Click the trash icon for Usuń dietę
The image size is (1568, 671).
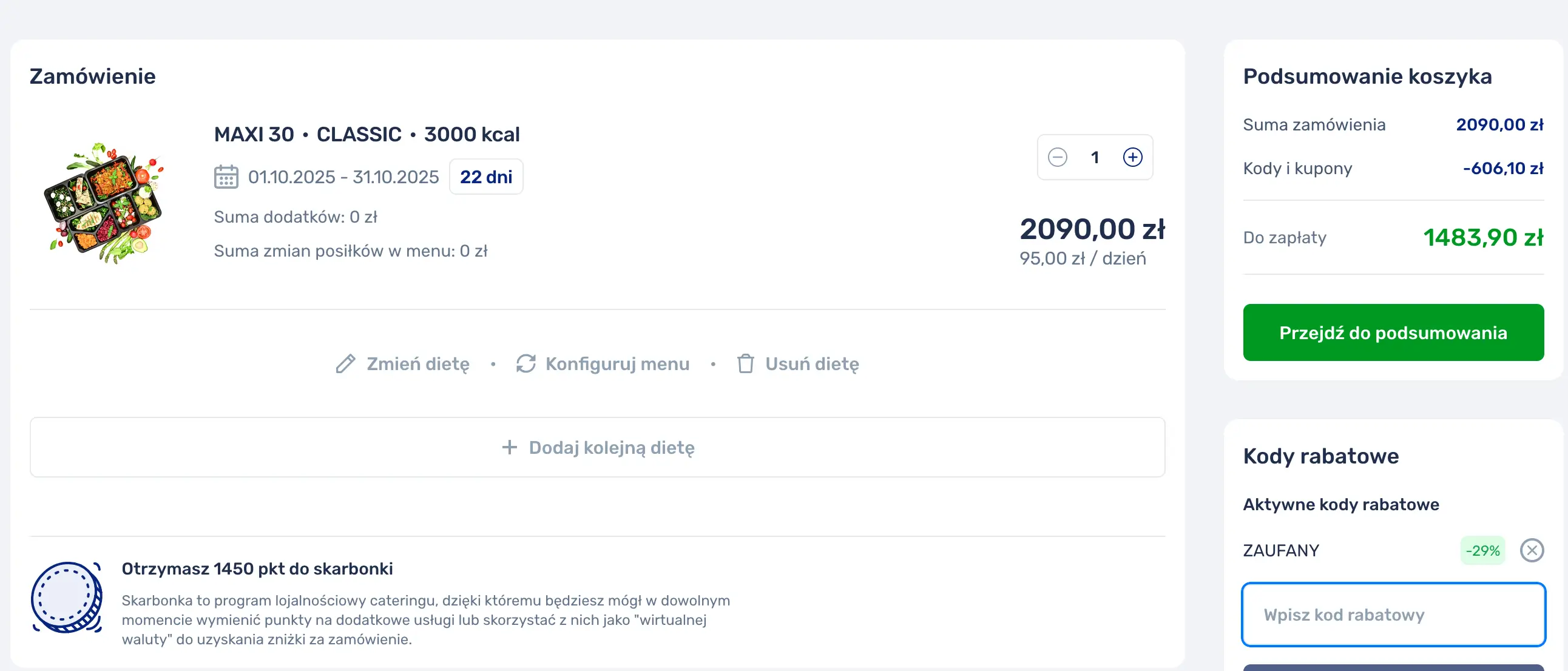746,364
